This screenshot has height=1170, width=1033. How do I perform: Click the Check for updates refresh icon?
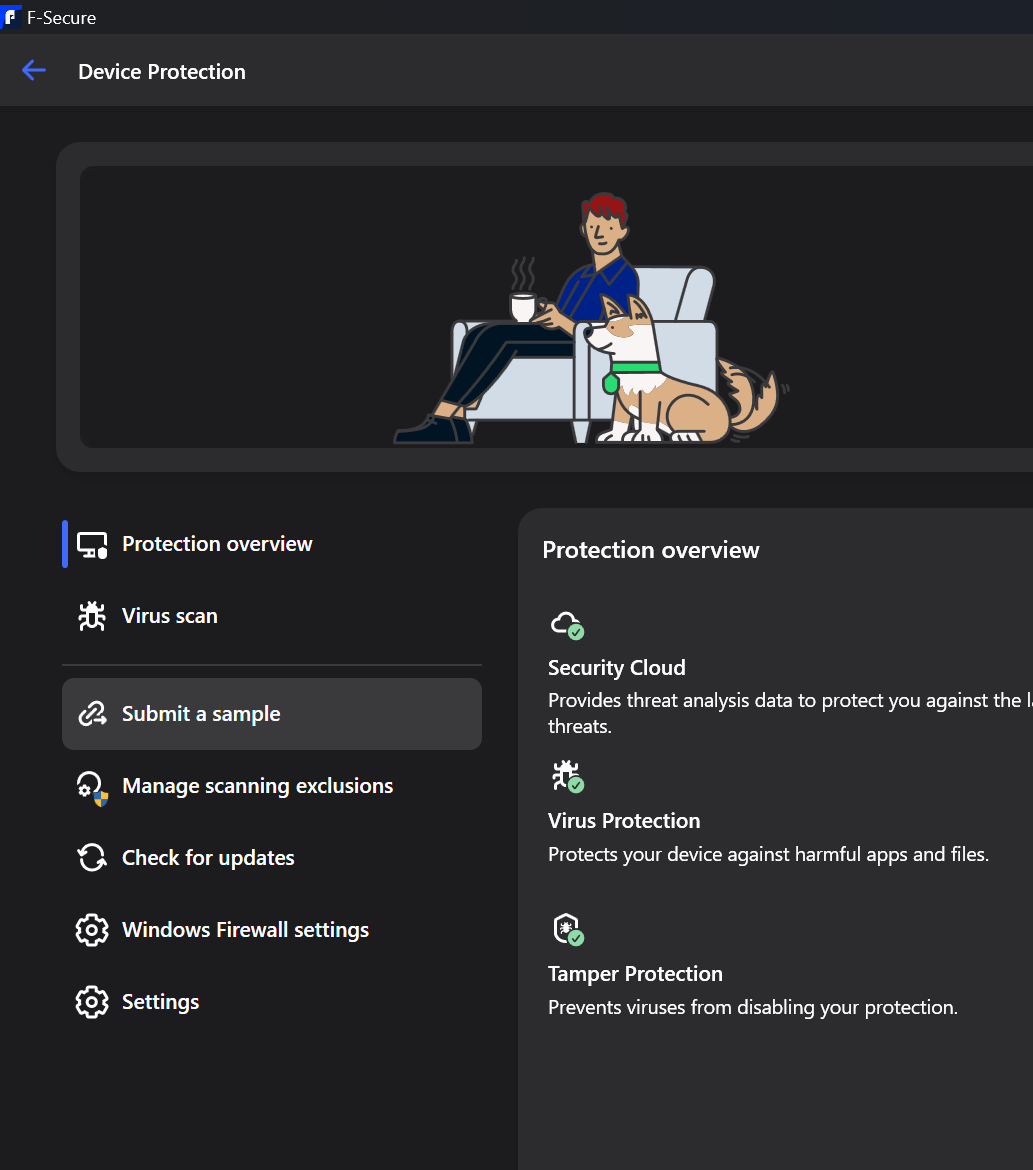pos(92,858)
